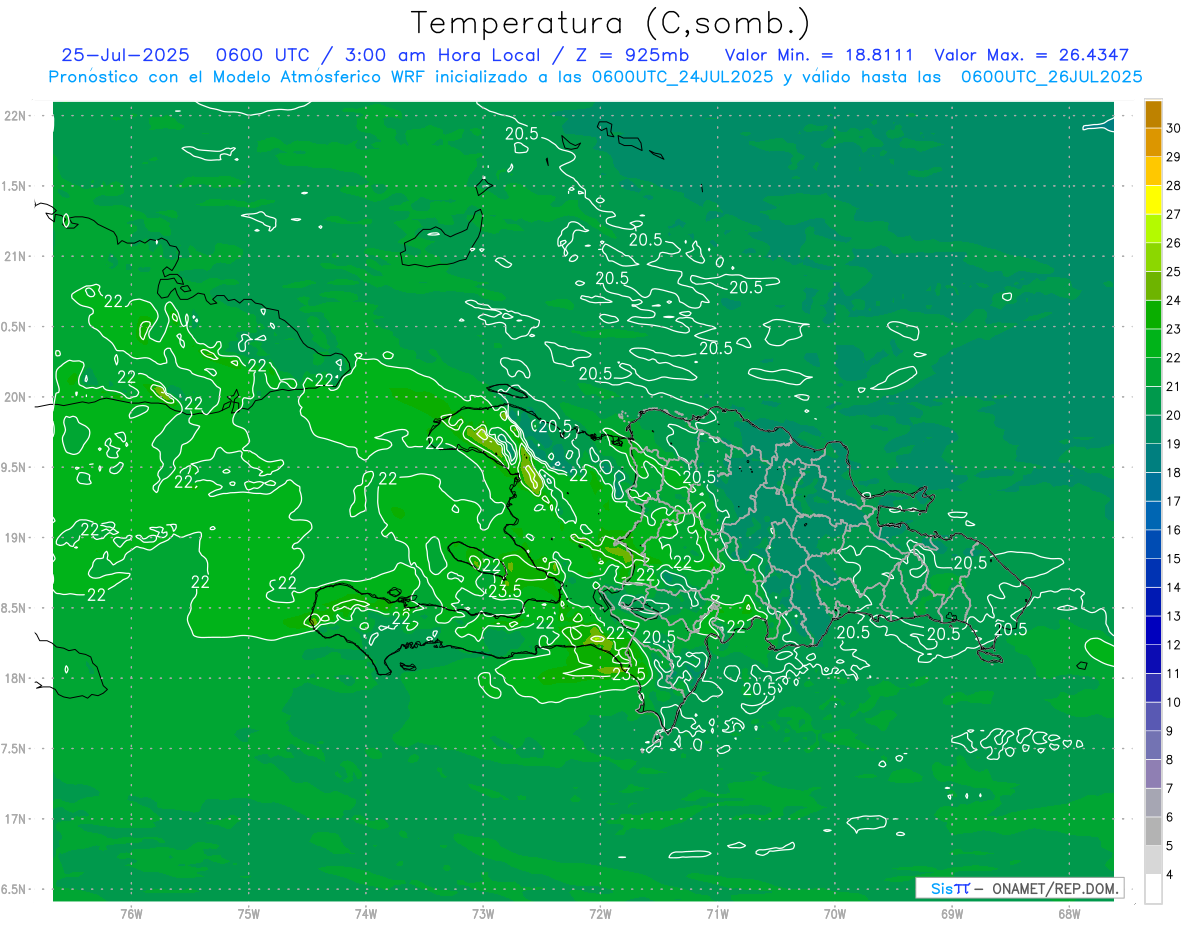Click the '73W' longitude axis label
Image resolution: width=1200 pixels, height=927 pixels.
click(x=483, y=913)
